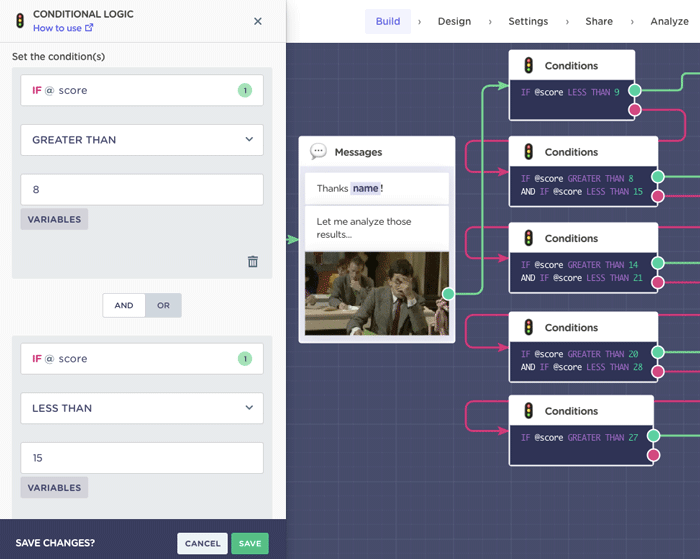Switch to the Settings tab
700x559 pixels.
(528, 21)
